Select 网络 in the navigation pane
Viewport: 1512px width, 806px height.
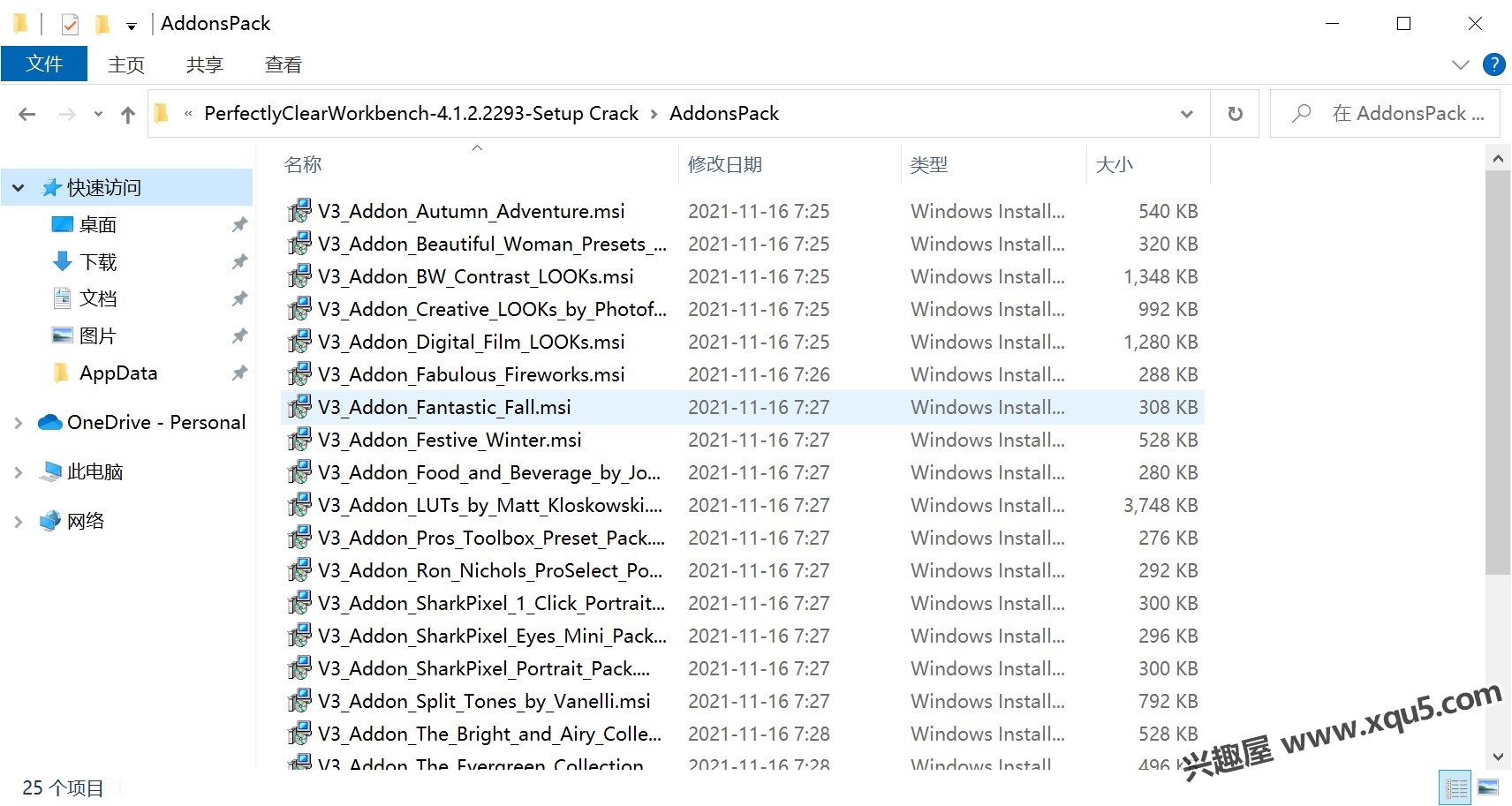[86, 522]
